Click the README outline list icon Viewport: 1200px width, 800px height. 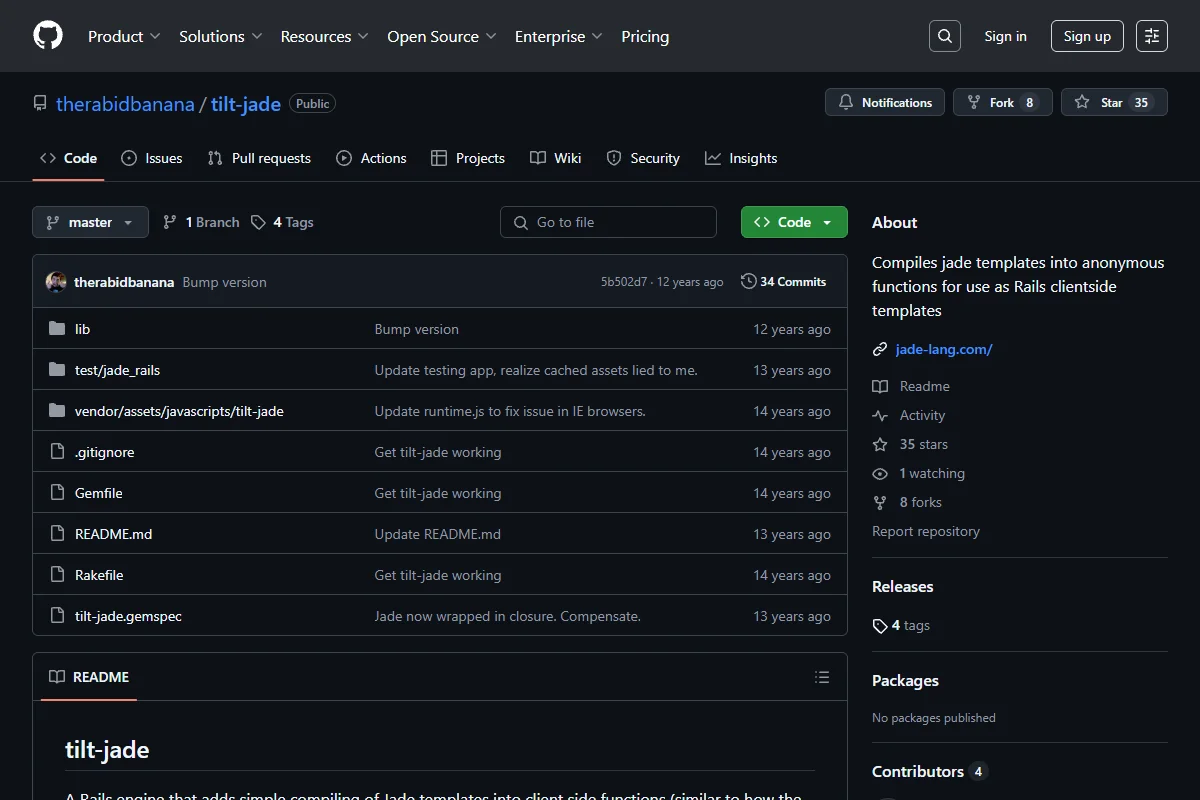click(822, 677)
